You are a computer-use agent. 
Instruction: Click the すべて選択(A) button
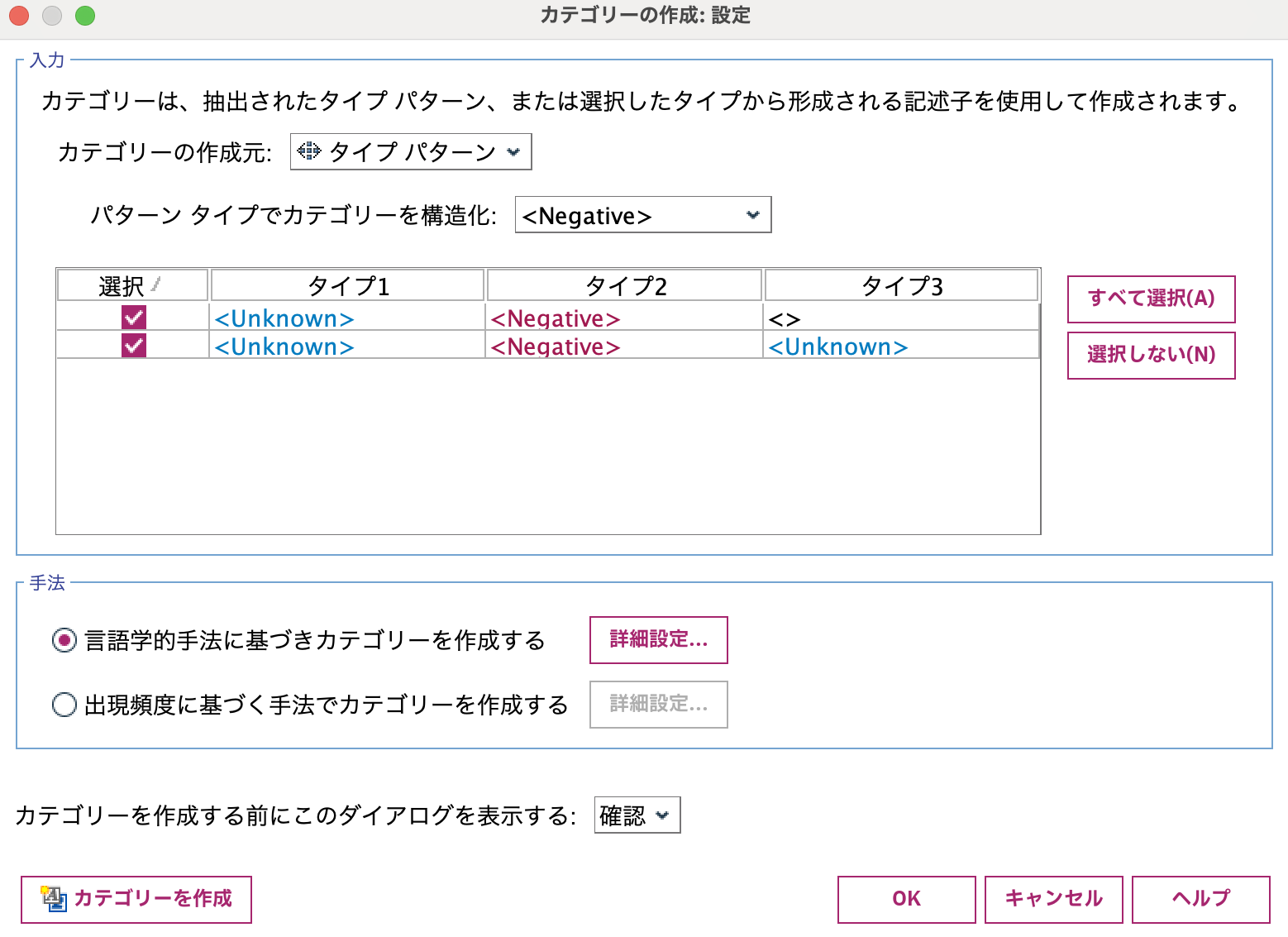point(1151,299)
